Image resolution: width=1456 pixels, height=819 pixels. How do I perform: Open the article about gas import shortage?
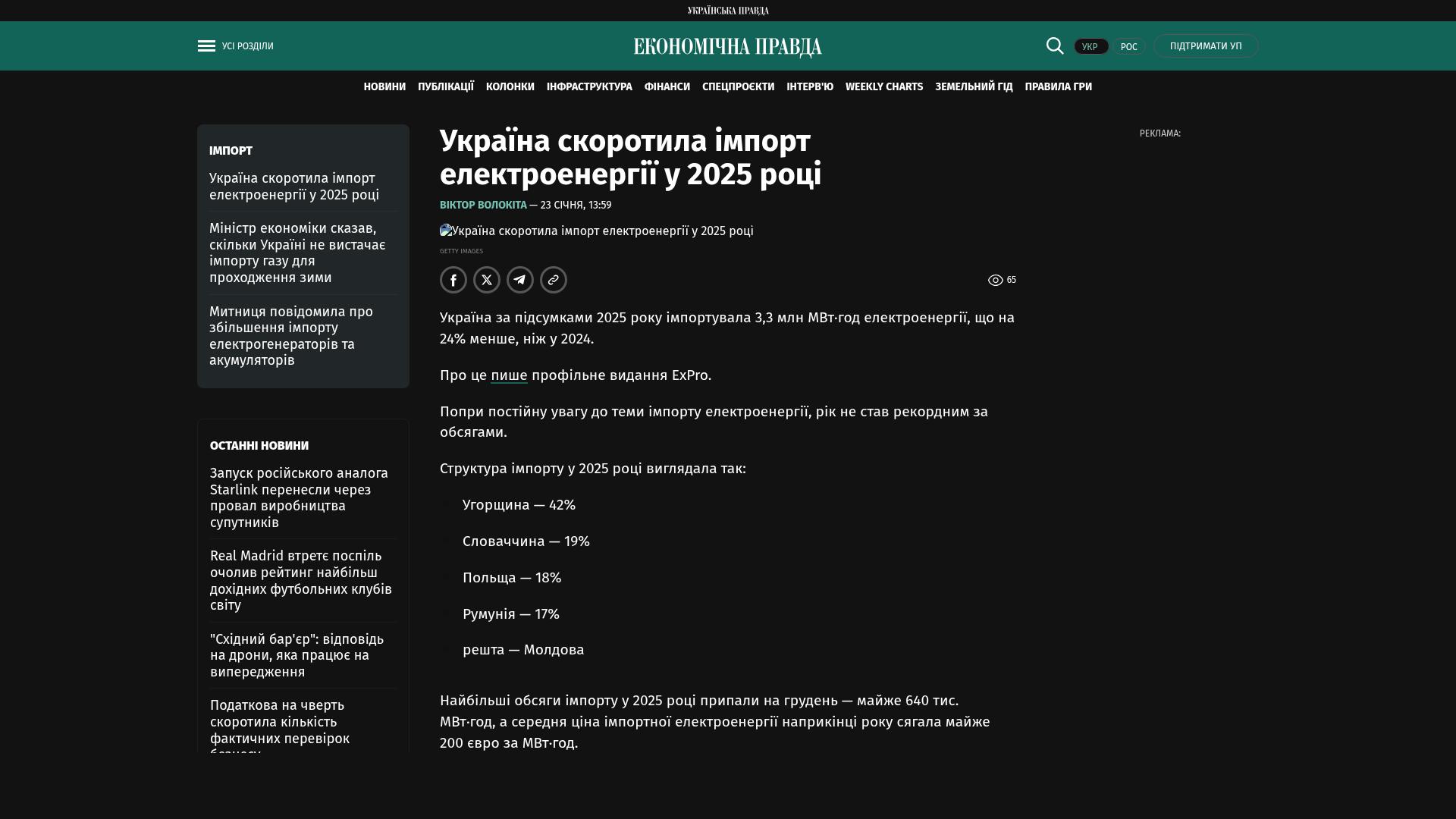tap(297, 253)
